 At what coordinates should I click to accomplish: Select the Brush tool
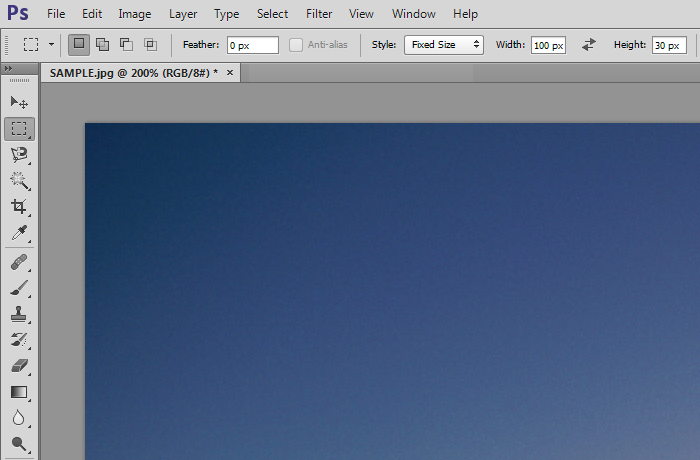[x=19, y=288]
